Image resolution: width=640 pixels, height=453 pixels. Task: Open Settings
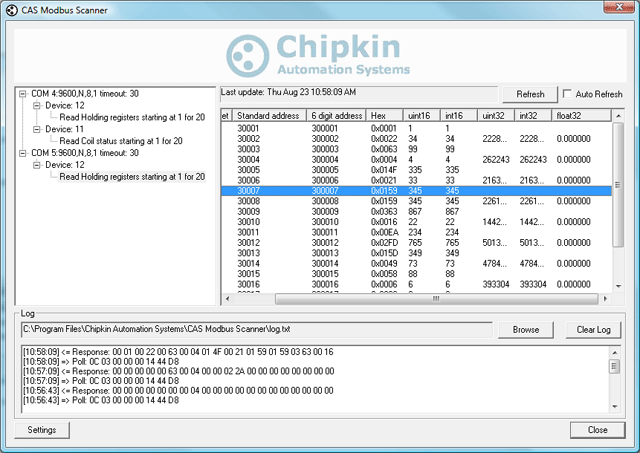[41, 430]
